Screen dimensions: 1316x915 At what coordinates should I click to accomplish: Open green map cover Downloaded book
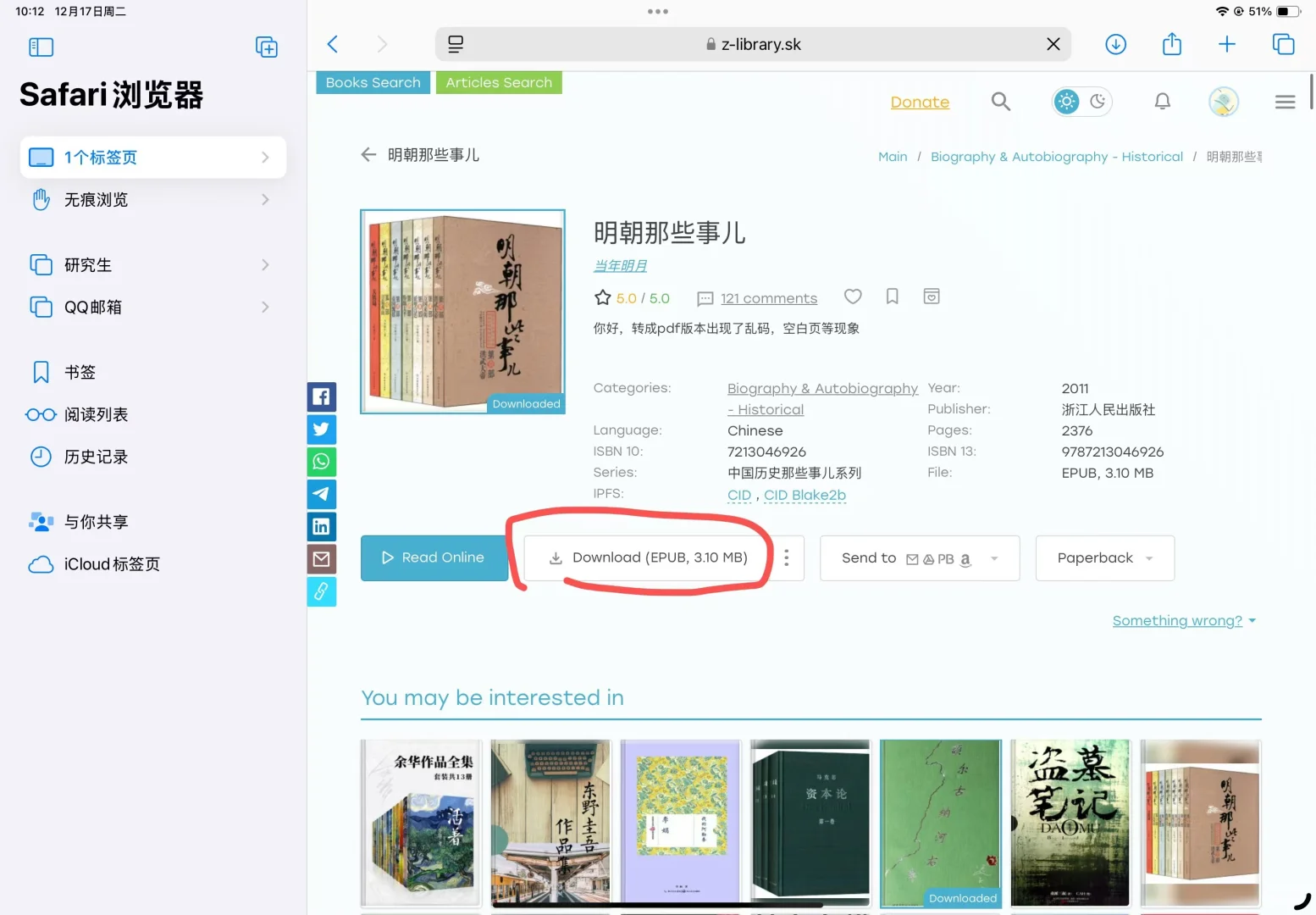point(940,823)
